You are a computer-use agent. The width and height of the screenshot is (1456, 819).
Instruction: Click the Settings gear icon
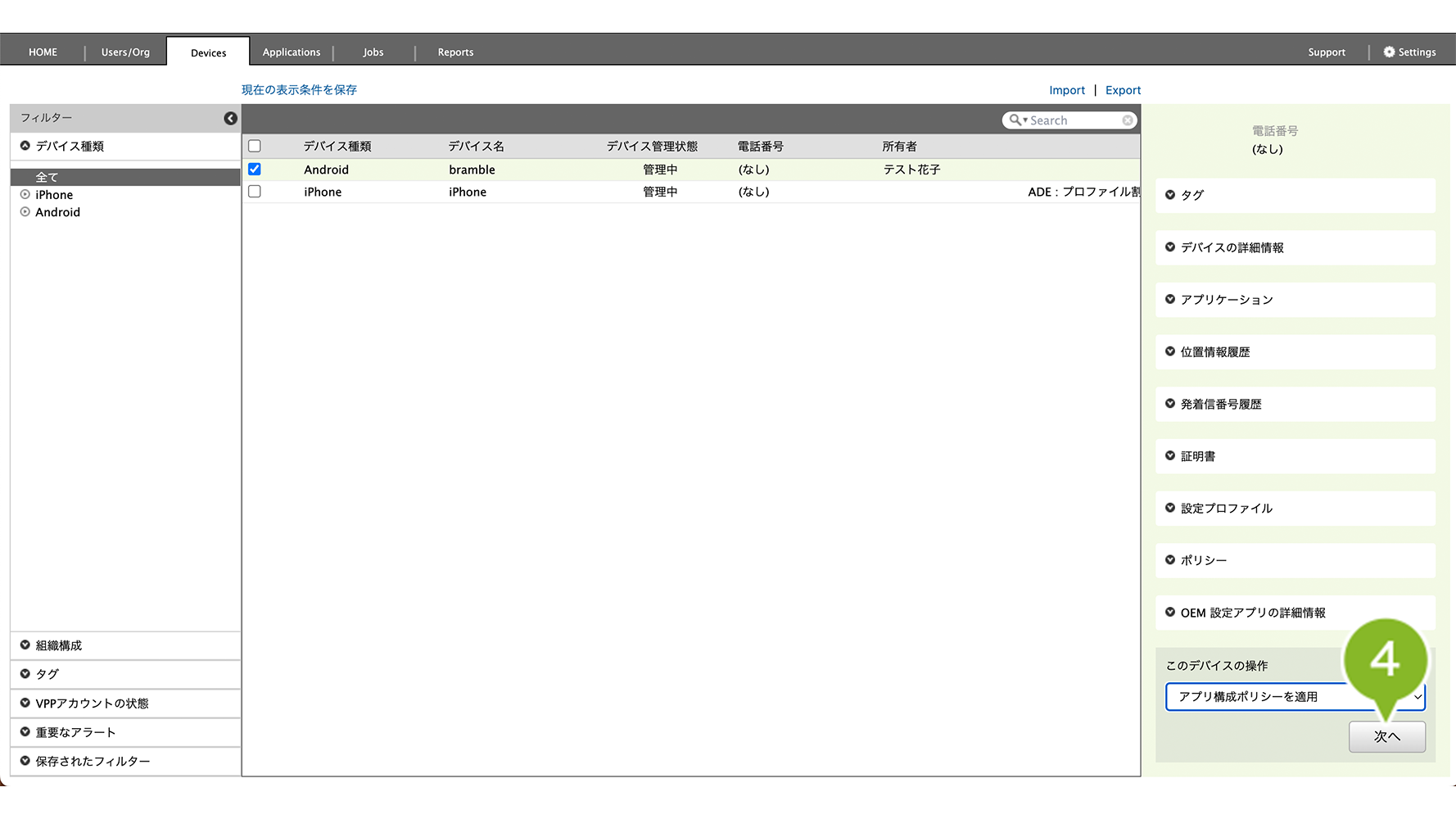coord(1389,52)
